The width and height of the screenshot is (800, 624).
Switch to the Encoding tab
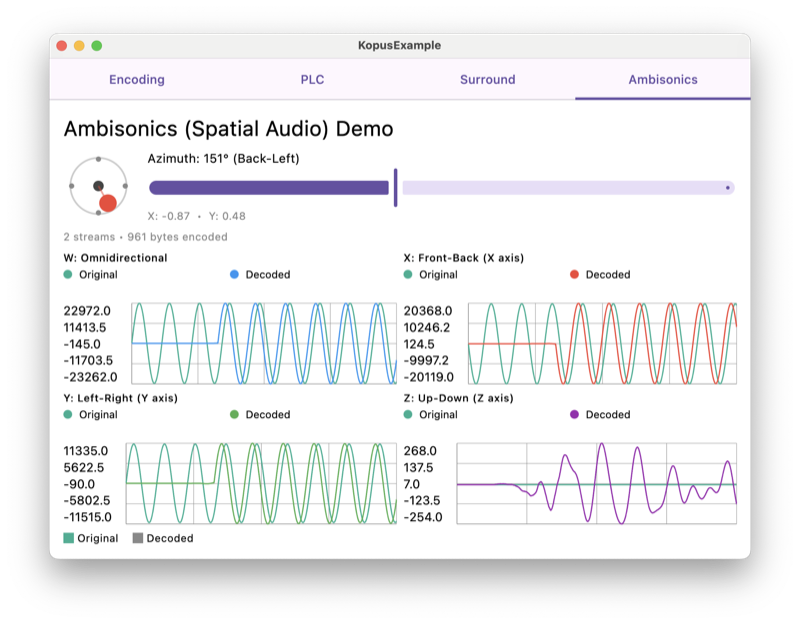click(x=136, y=79)
